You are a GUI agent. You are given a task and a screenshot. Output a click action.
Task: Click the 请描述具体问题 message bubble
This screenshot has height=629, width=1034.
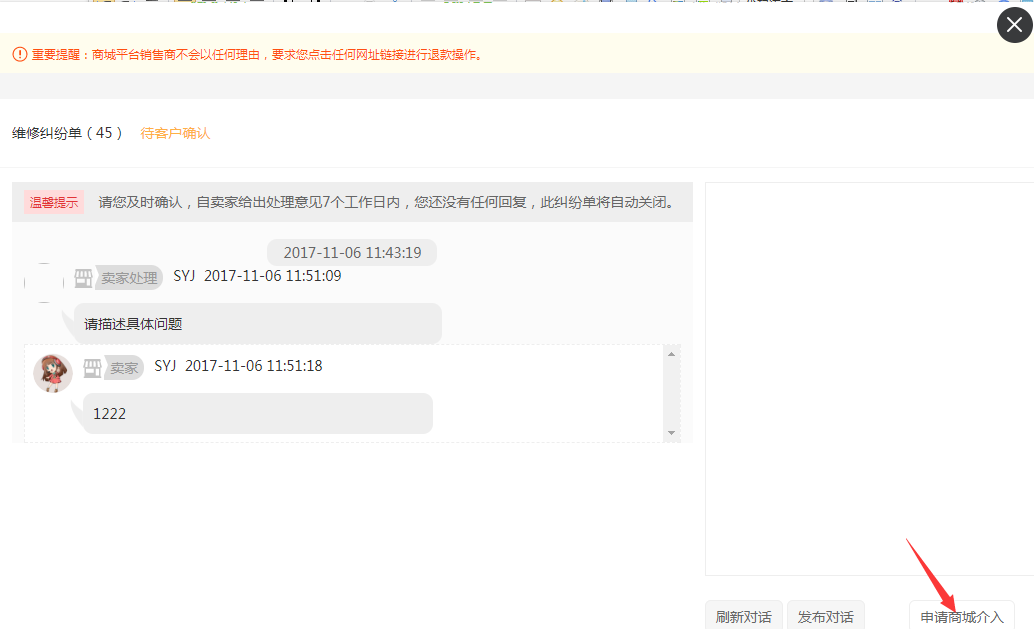[257, 323]
